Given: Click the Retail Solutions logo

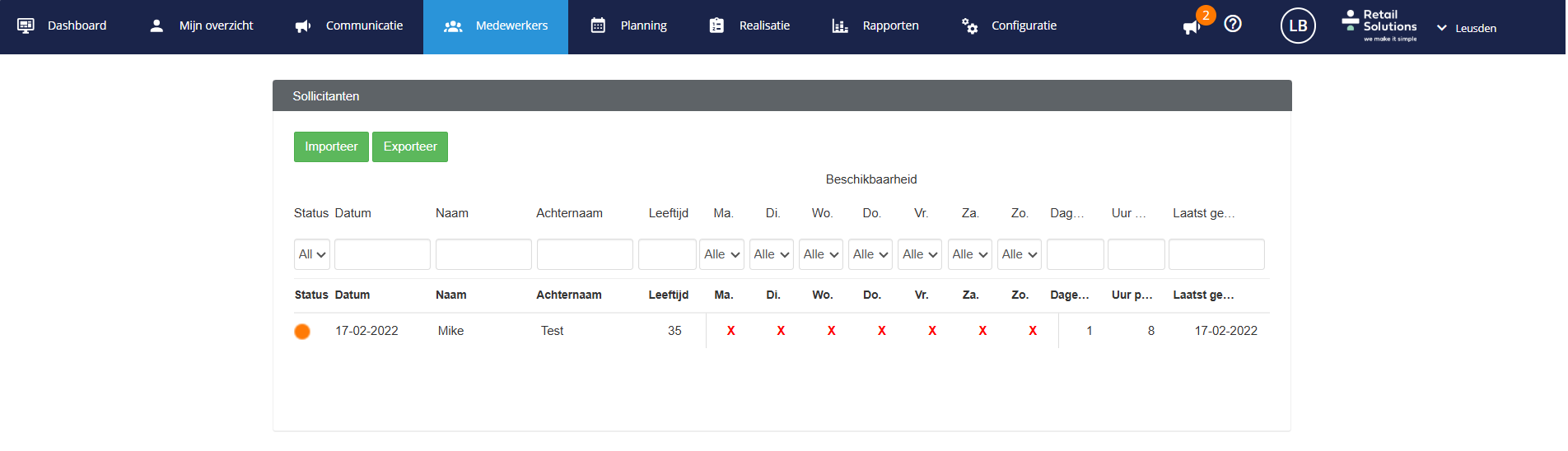Looking at the screenshot, I should 1380,26.
